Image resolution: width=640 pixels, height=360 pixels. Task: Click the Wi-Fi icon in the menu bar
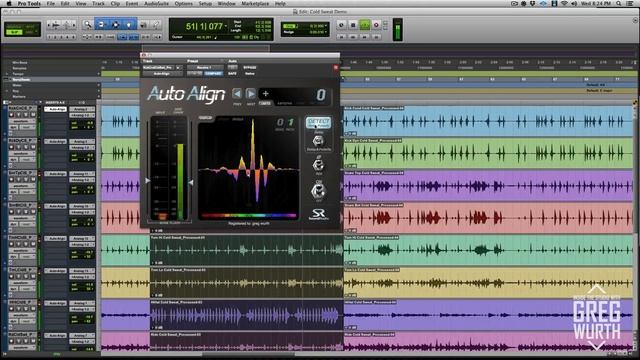(564, 3)
